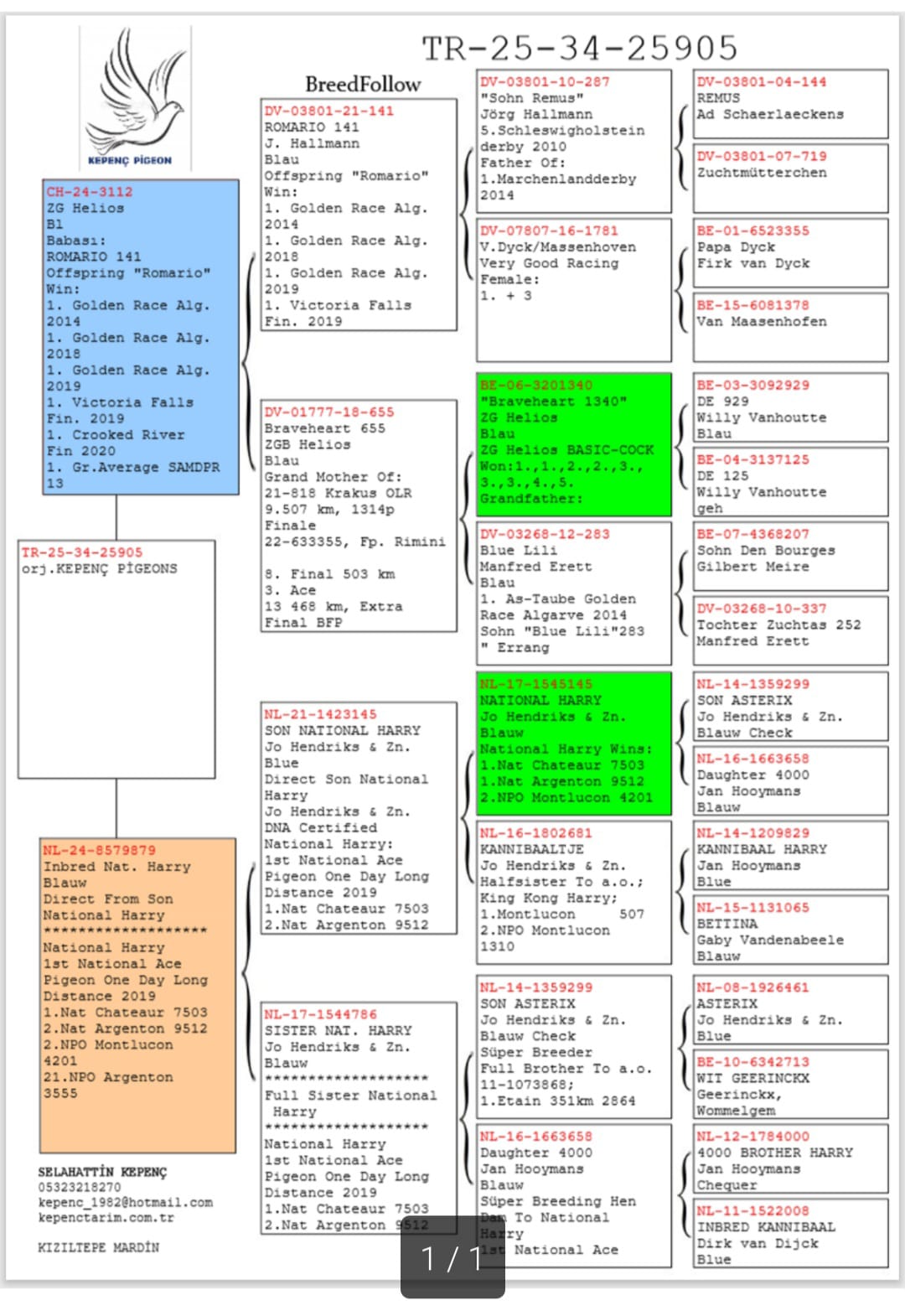The image size is (905, 1316).
Task: Click the phone number 05323218270
Action: [x=80, y=1187]
